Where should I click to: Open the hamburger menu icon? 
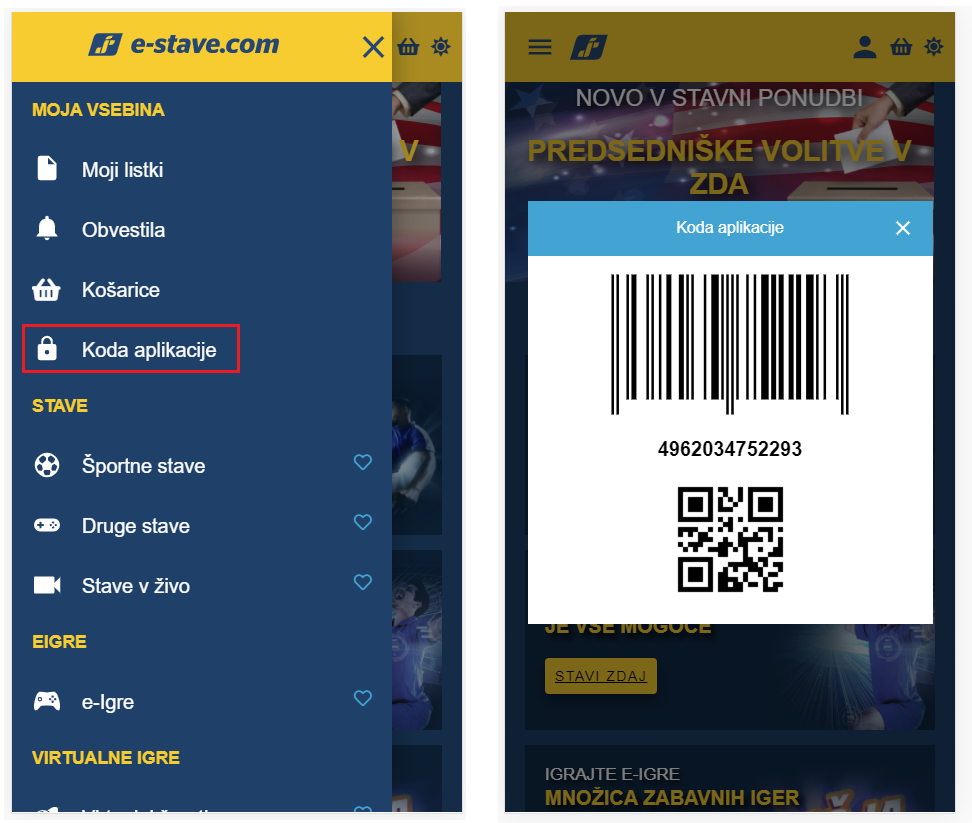click(539, 47)
